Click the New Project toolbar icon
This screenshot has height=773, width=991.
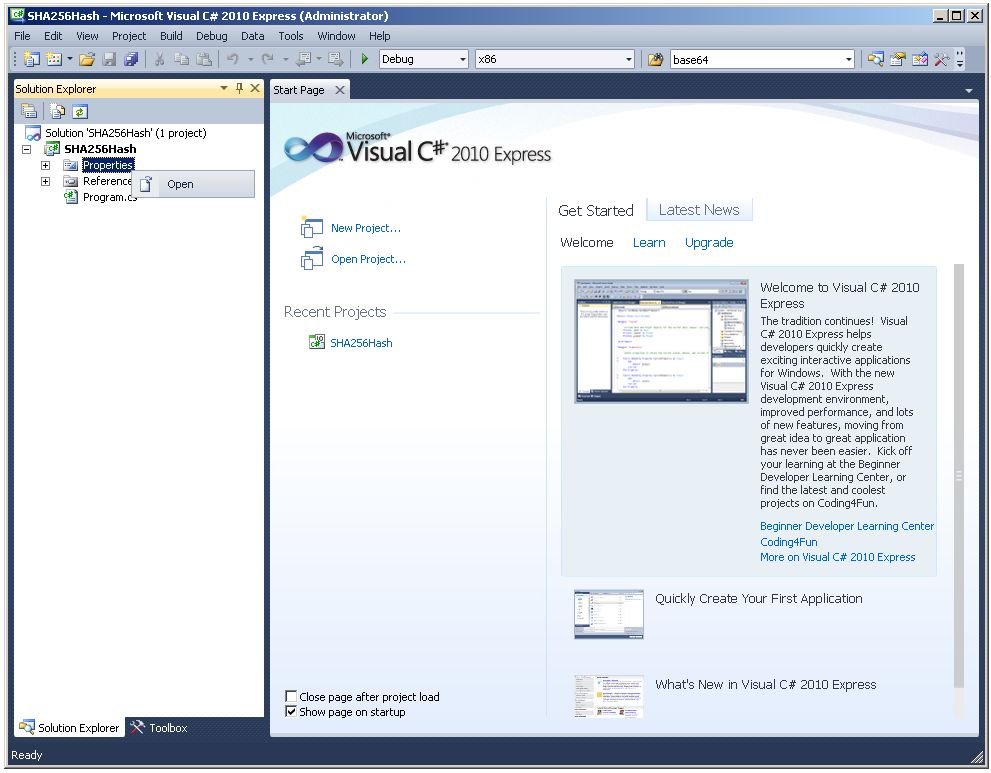coord(32,59)
